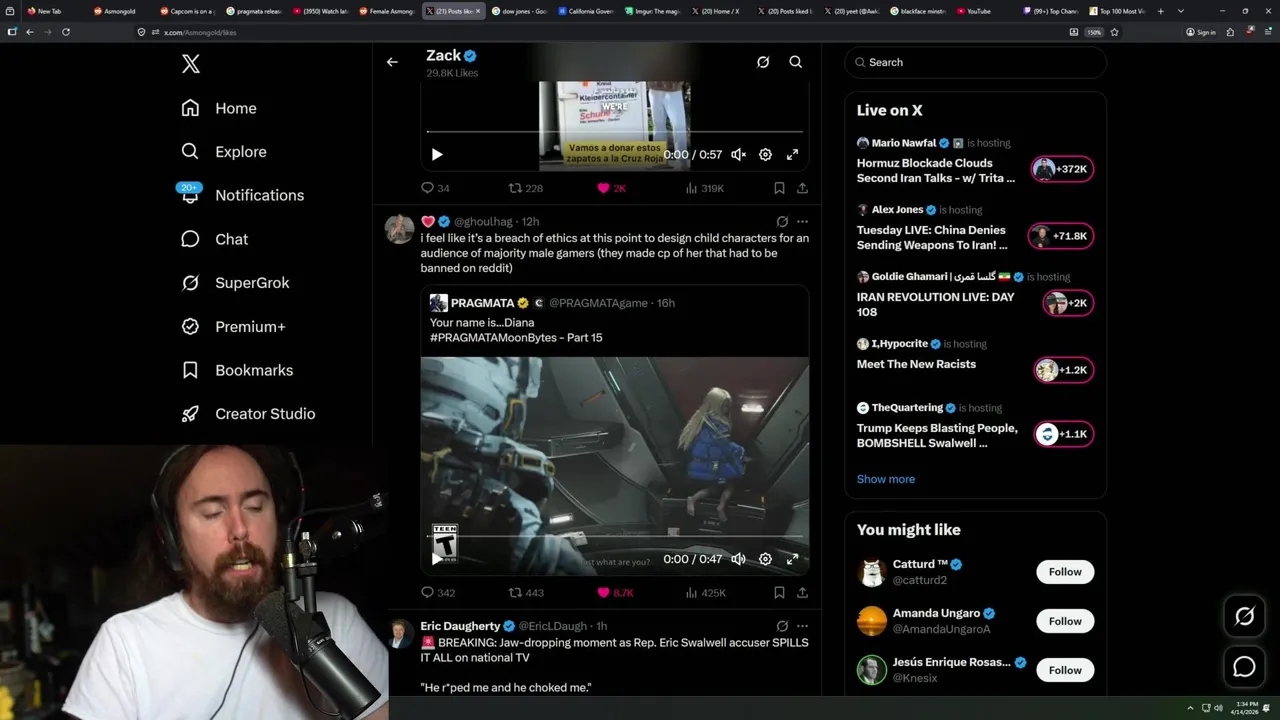Bookmark the post with 319K views
Image resolution: width=1280 pixels, height=720 pixels.
click(x=779, y=188)
